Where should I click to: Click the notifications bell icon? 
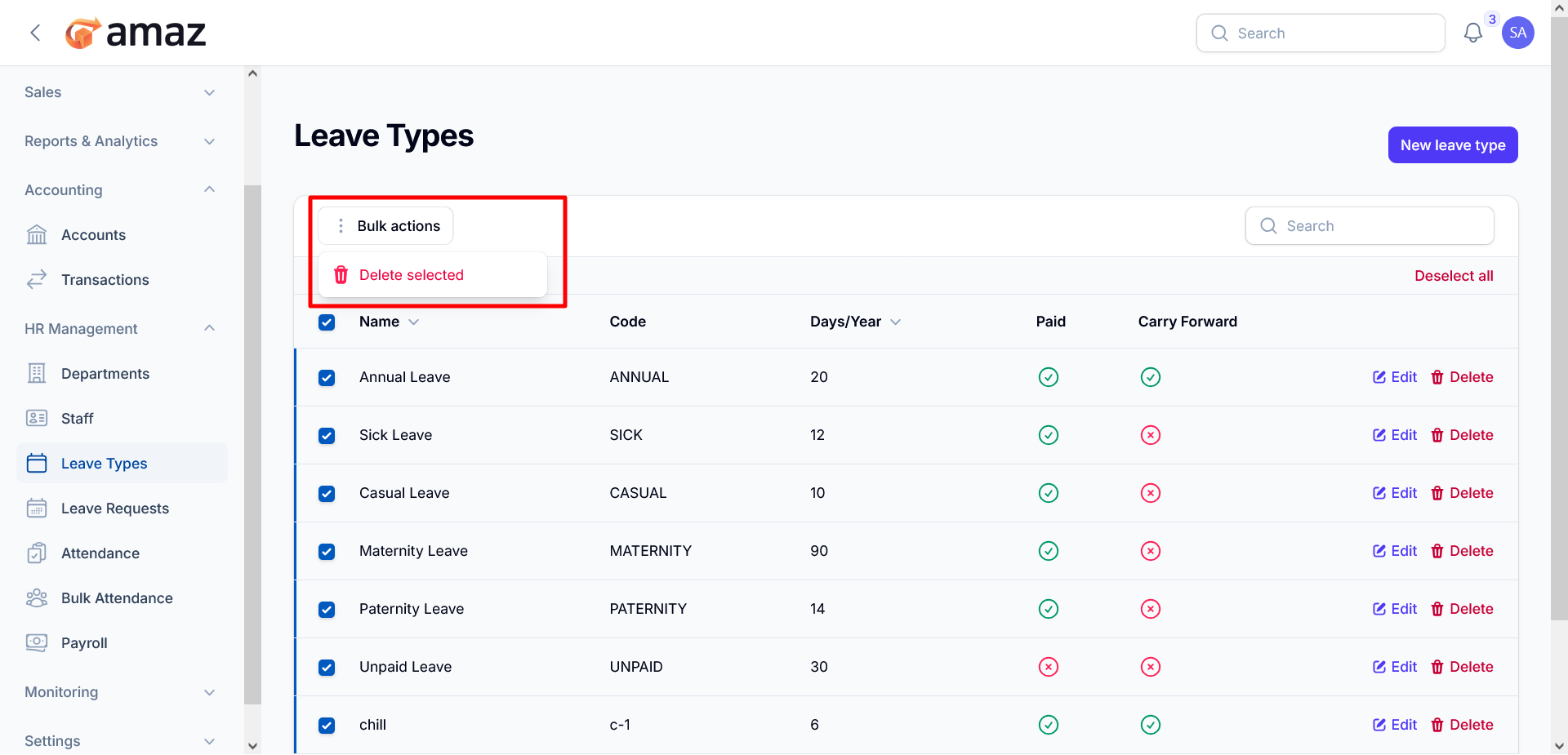point(1472,33)
